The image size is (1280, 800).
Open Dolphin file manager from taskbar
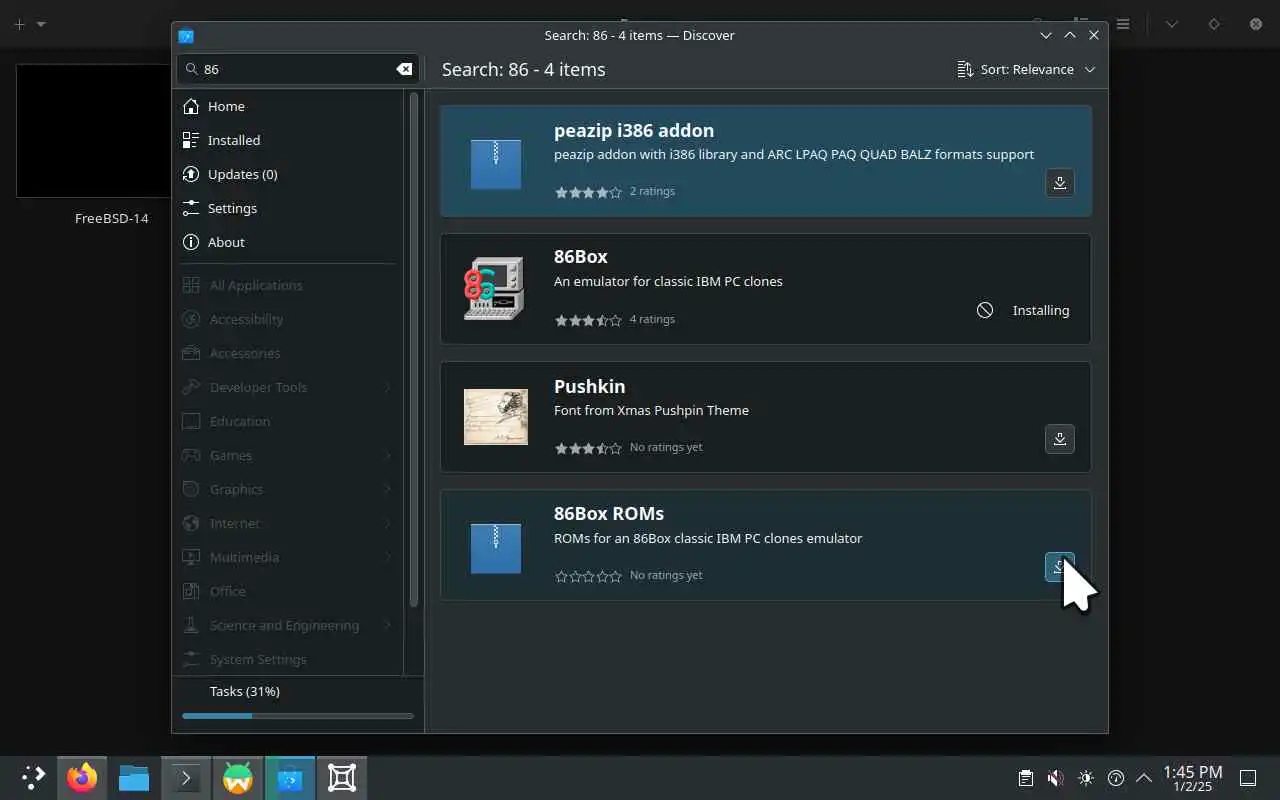(x=134, y=777)
